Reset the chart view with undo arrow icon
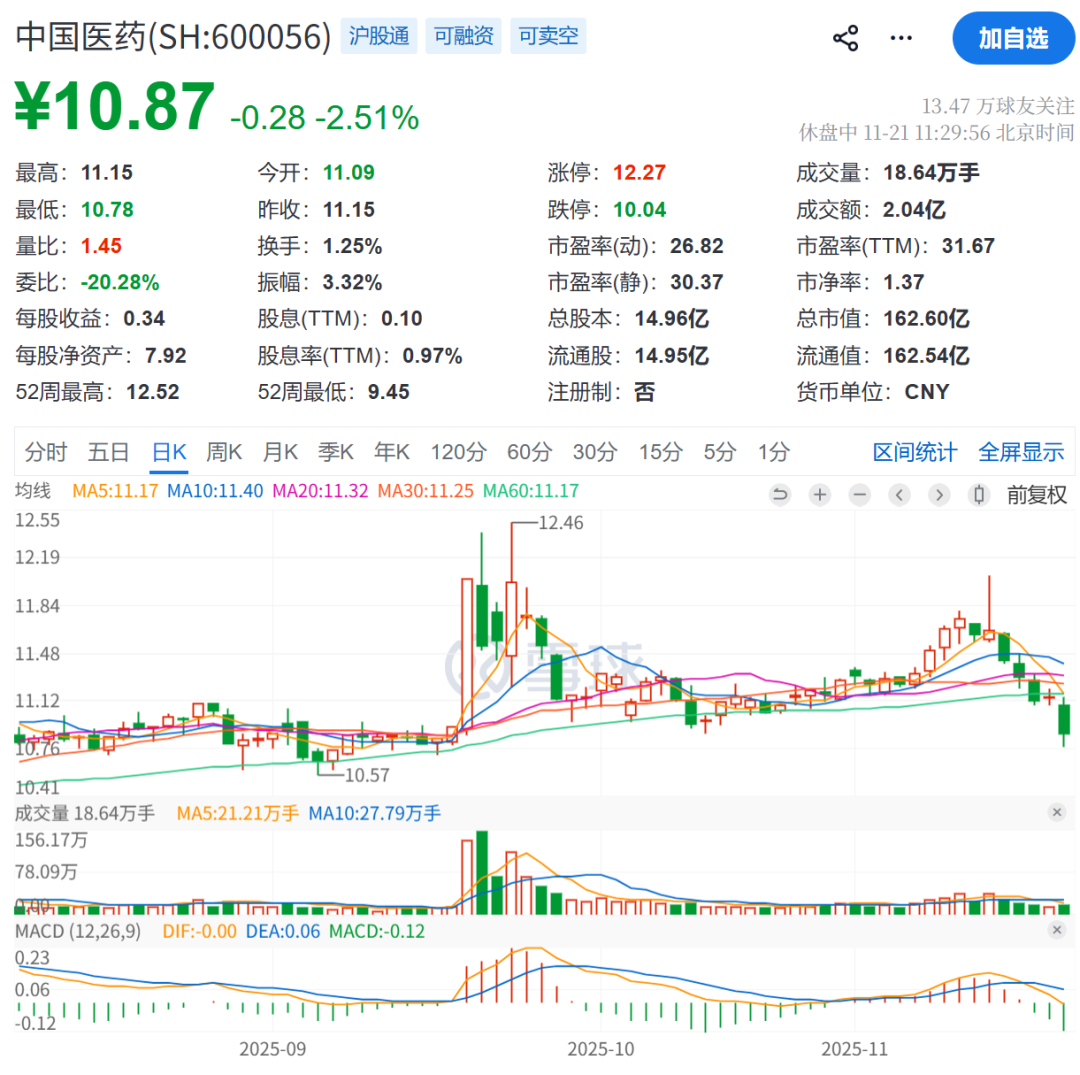 pyautogui.click(x=780, y=494)
